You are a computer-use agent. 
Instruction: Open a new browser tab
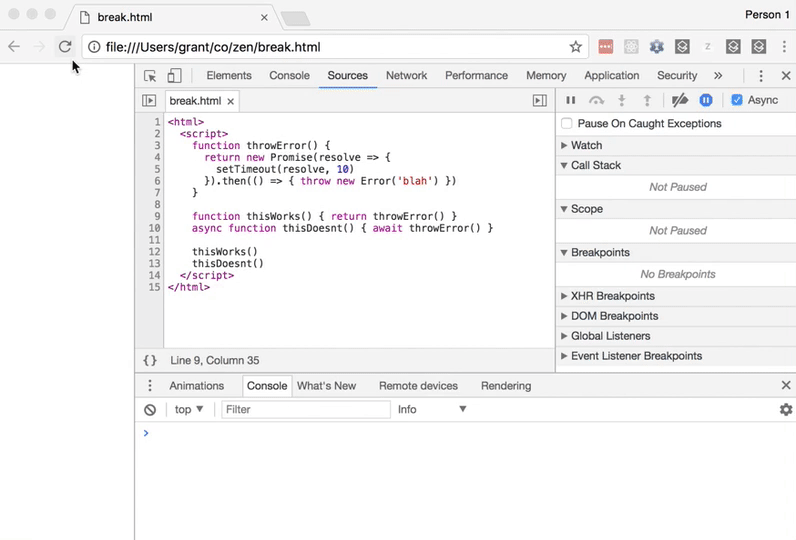pyautogui.click(x=295, y=19)
